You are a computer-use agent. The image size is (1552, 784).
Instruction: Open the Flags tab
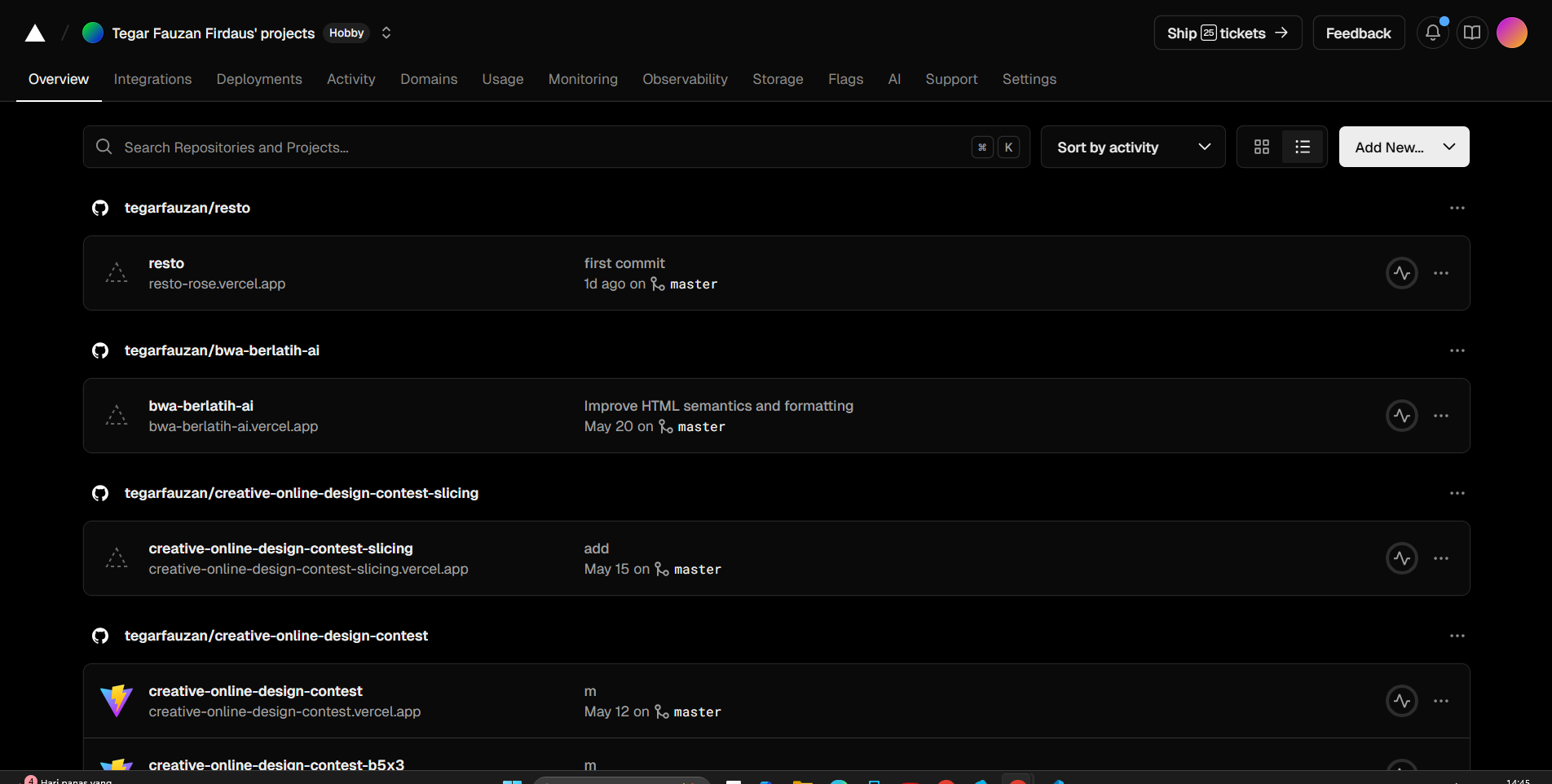click(845, 79)
